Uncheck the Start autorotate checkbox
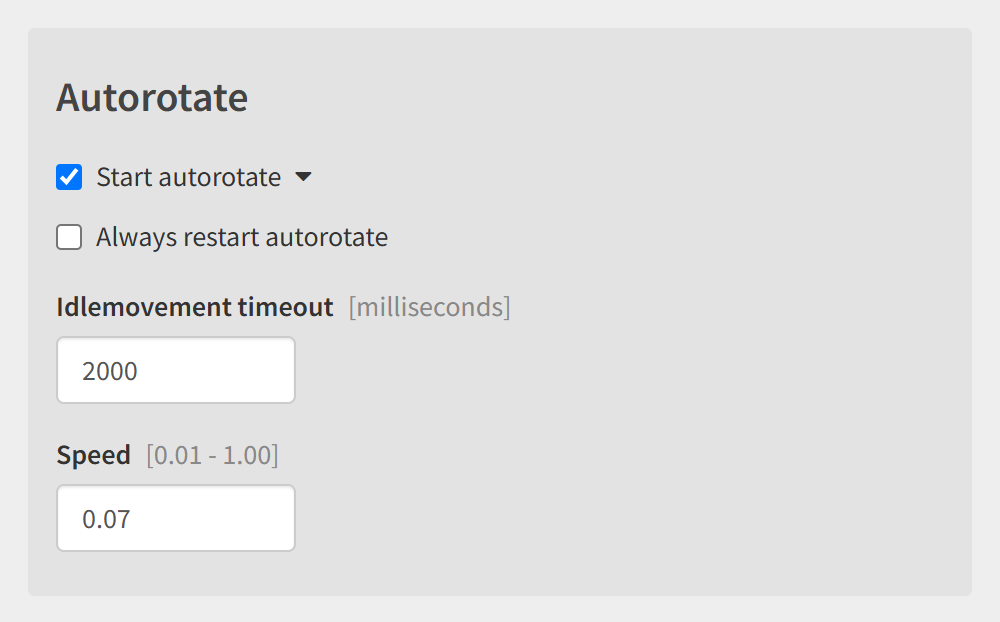The width and height of the screenshot is (1000, 622). pyautogui.click(x=69, y=177)
